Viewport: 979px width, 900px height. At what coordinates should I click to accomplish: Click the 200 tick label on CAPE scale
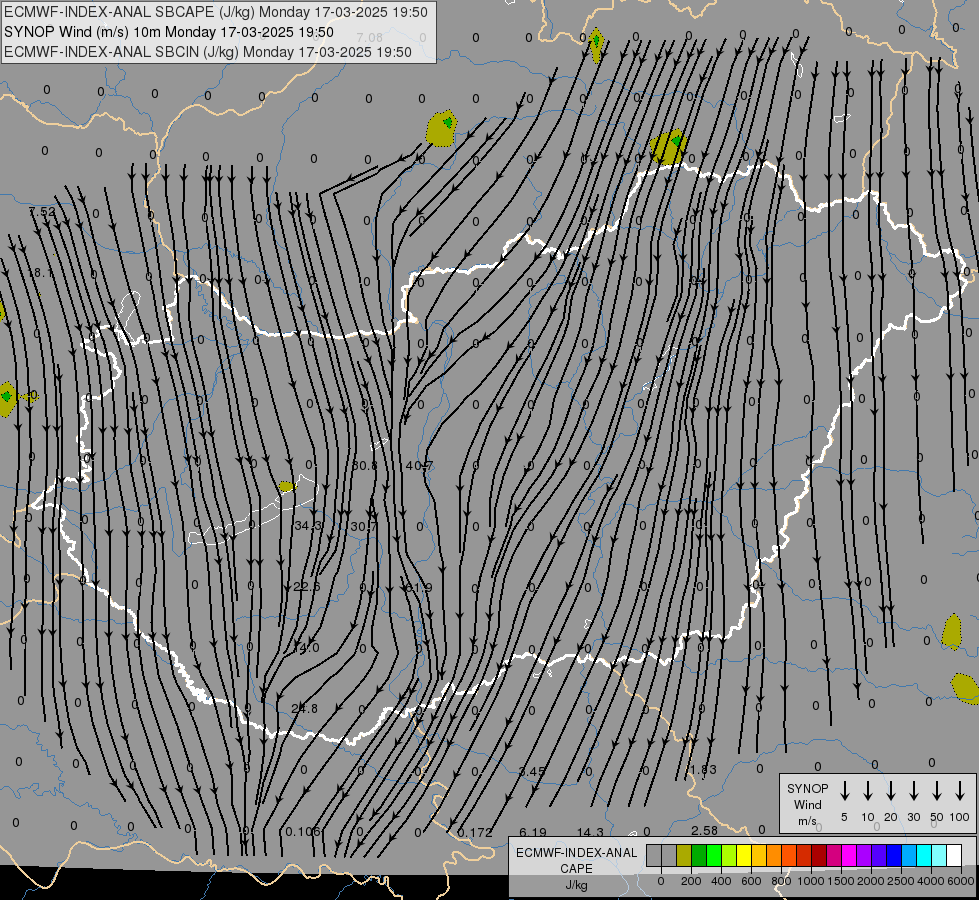point(691,881)
